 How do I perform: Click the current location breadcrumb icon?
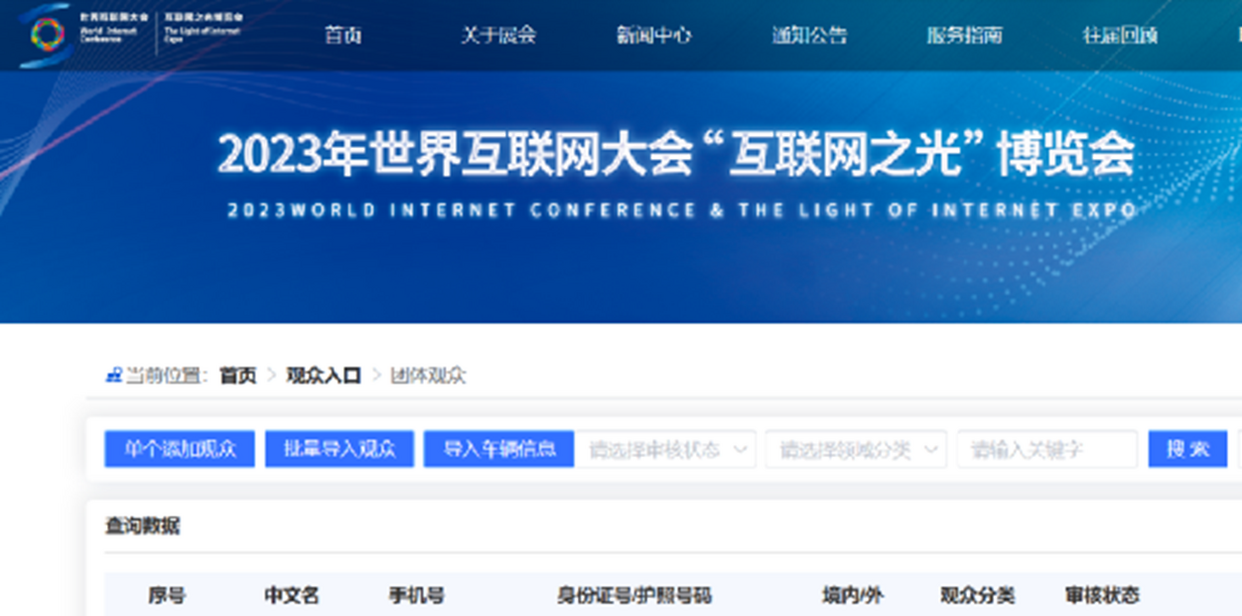pos(113,376)
